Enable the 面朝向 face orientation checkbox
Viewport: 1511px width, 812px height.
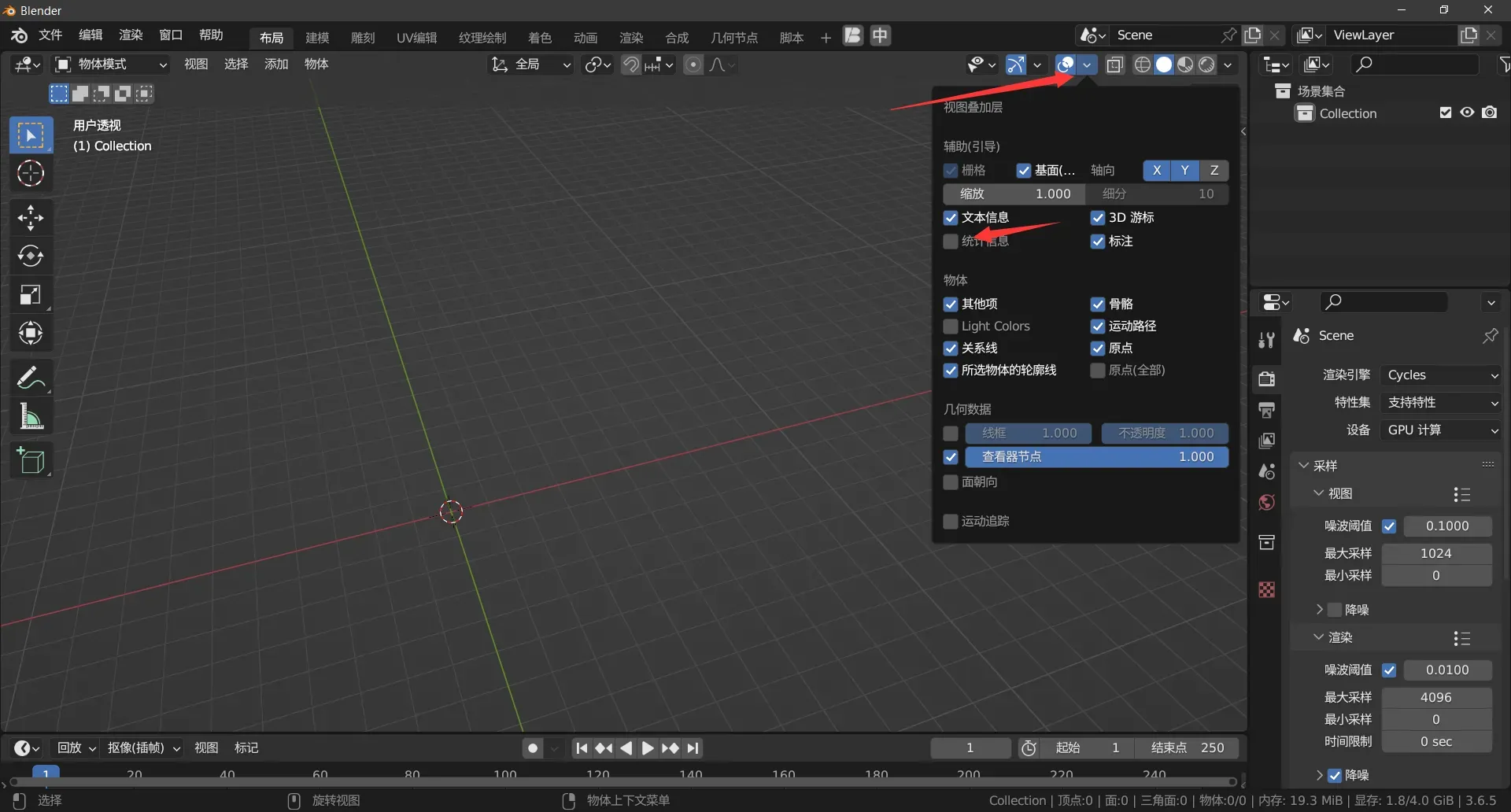point(951,482)
